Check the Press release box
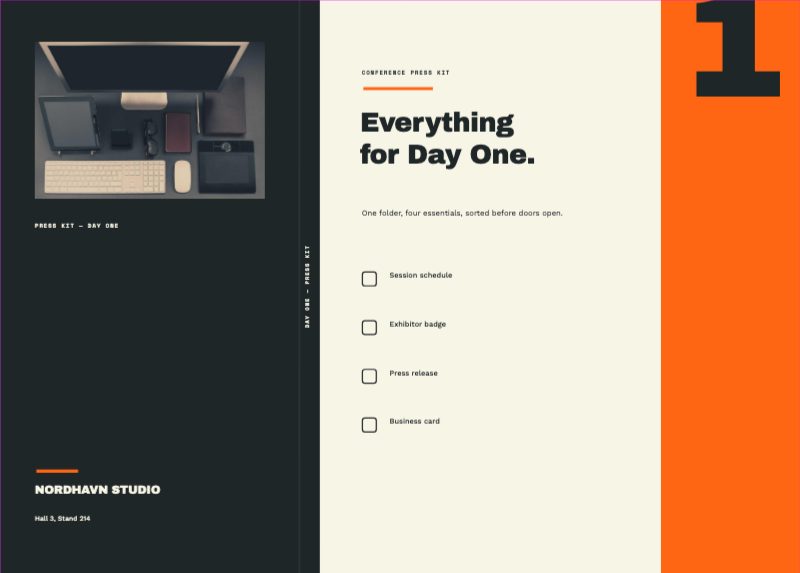The height and width of the screenshot is (573, 800). click(369, 377)
